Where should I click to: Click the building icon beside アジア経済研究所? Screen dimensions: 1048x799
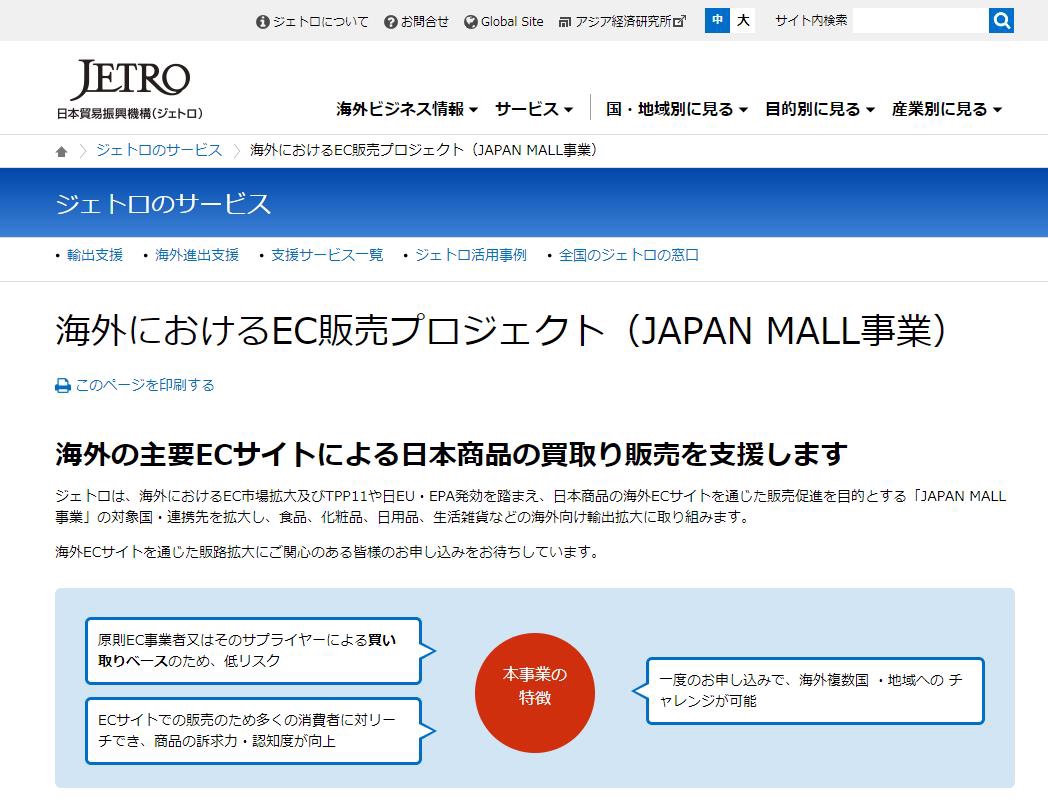[x=565, y=23]
